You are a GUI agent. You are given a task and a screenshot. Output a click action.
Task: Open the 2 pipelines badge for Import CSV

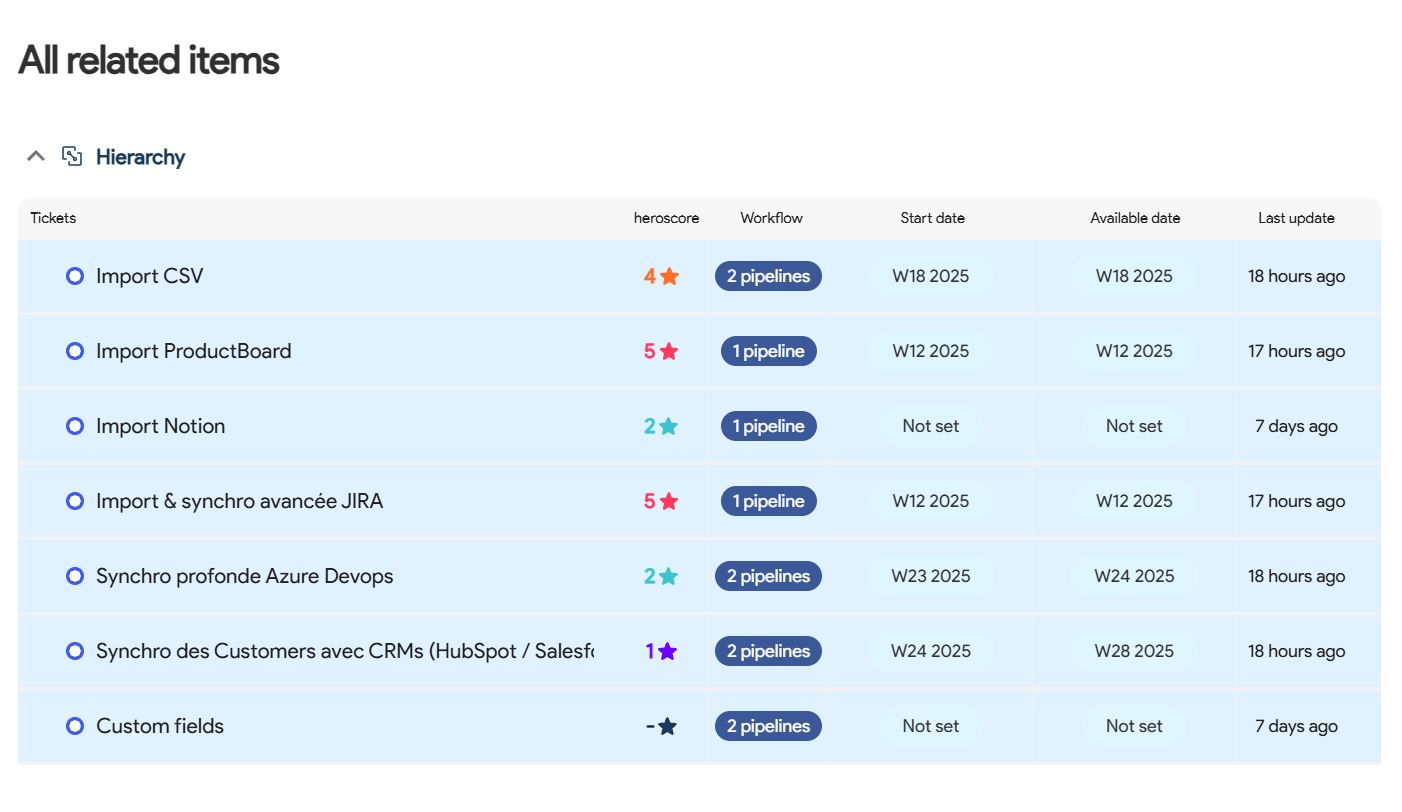[x=768, y=276]
